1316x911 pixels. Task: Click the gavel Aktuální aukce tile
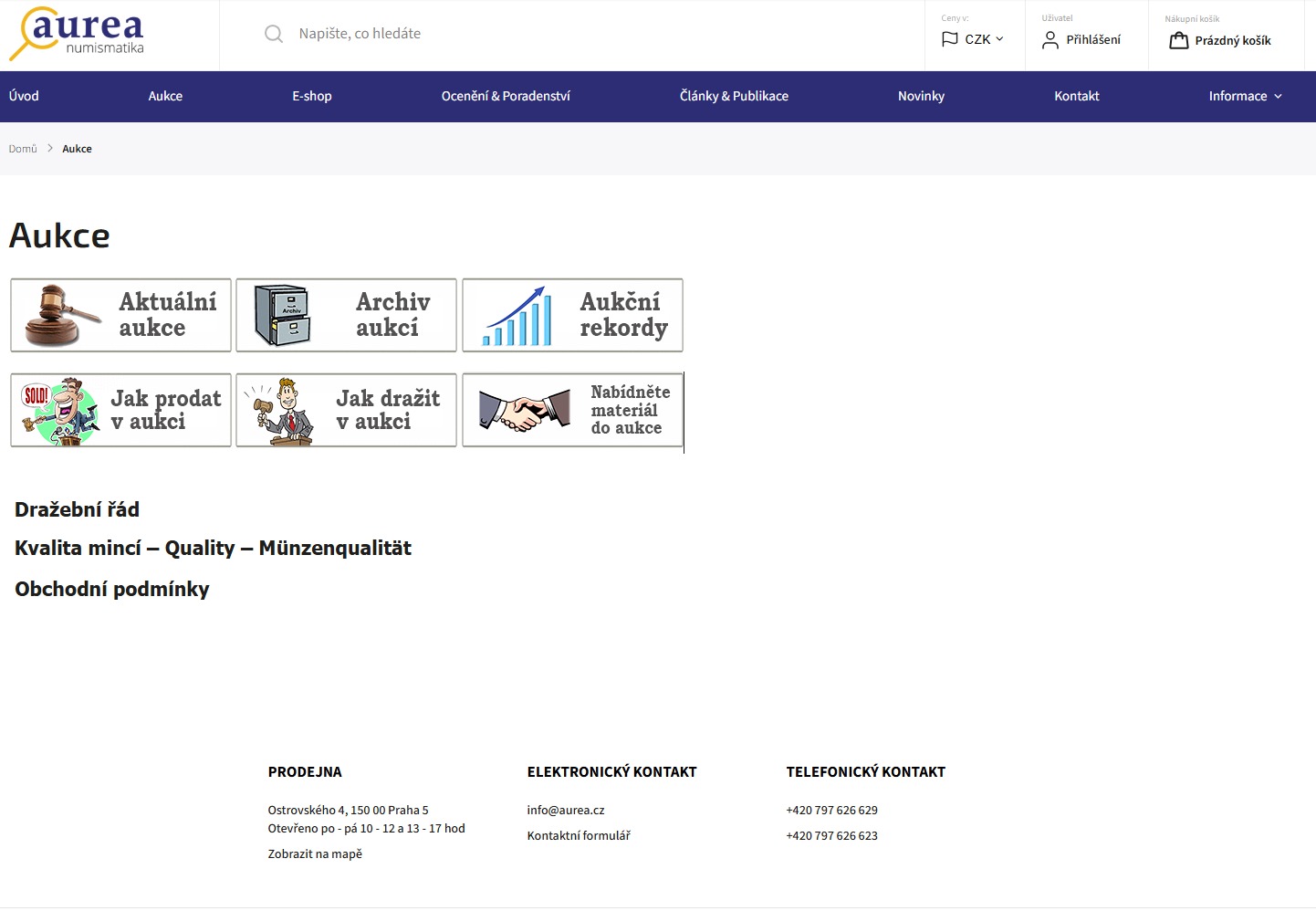pyautogui.click(x=120, y=315)
